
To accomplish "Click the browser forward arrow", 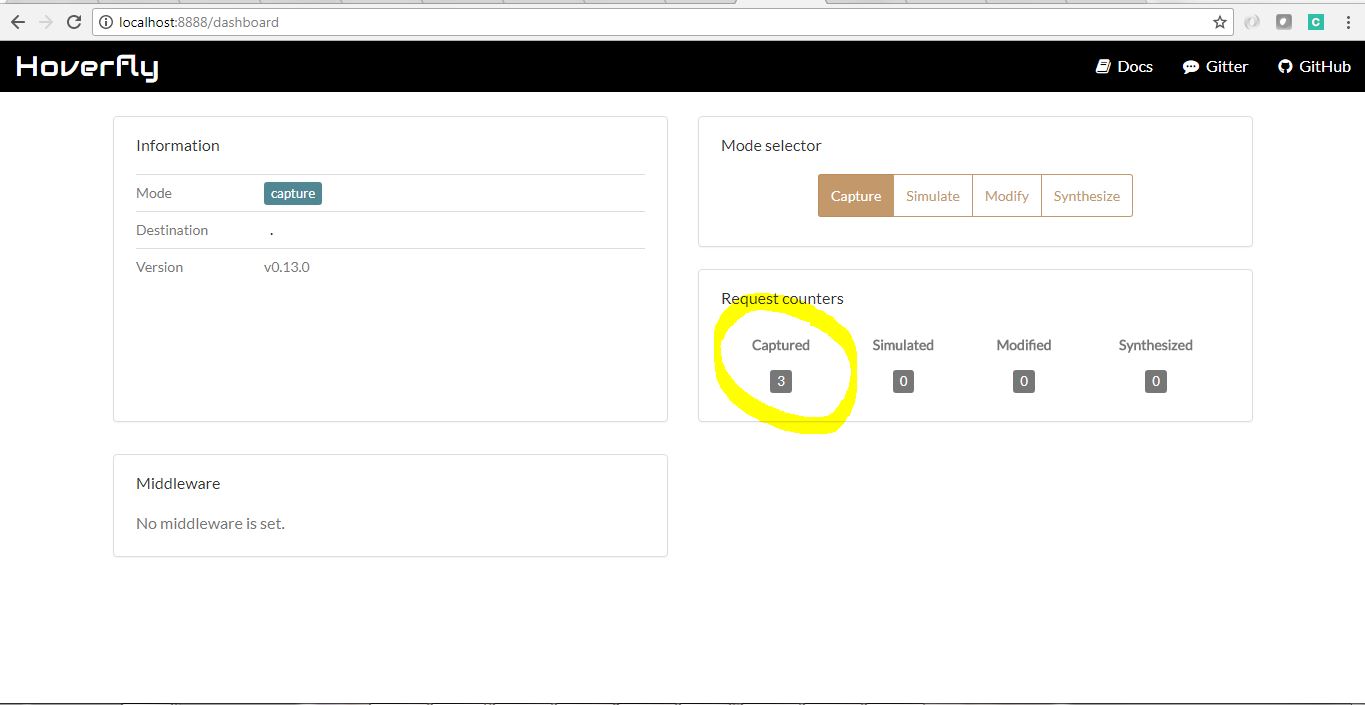I will [x=45, y=22].
